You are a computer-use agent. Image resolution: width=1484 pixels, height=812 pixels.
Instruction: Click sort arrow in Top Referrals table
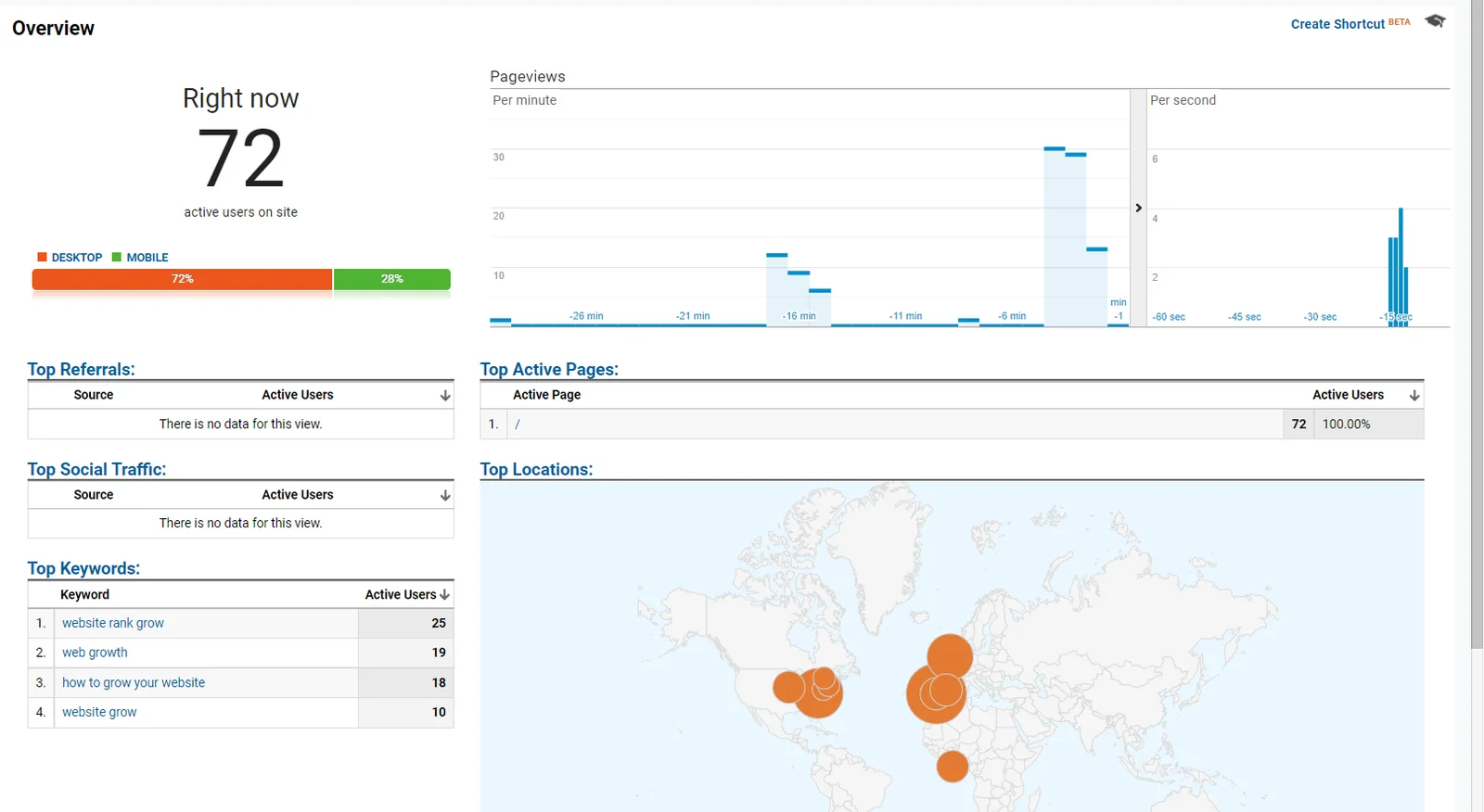point(445,396)
